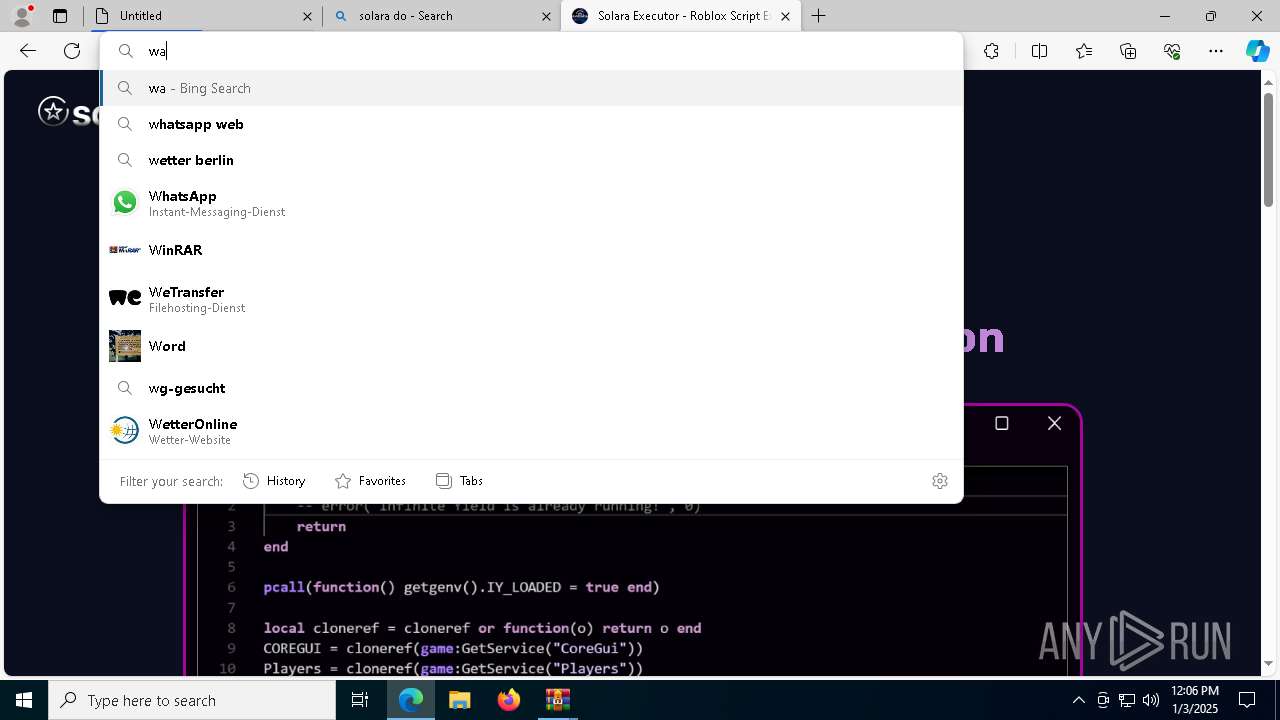Click the Word suggestion thumbnail
1280x720 pixels.
(x=125, y=346)
